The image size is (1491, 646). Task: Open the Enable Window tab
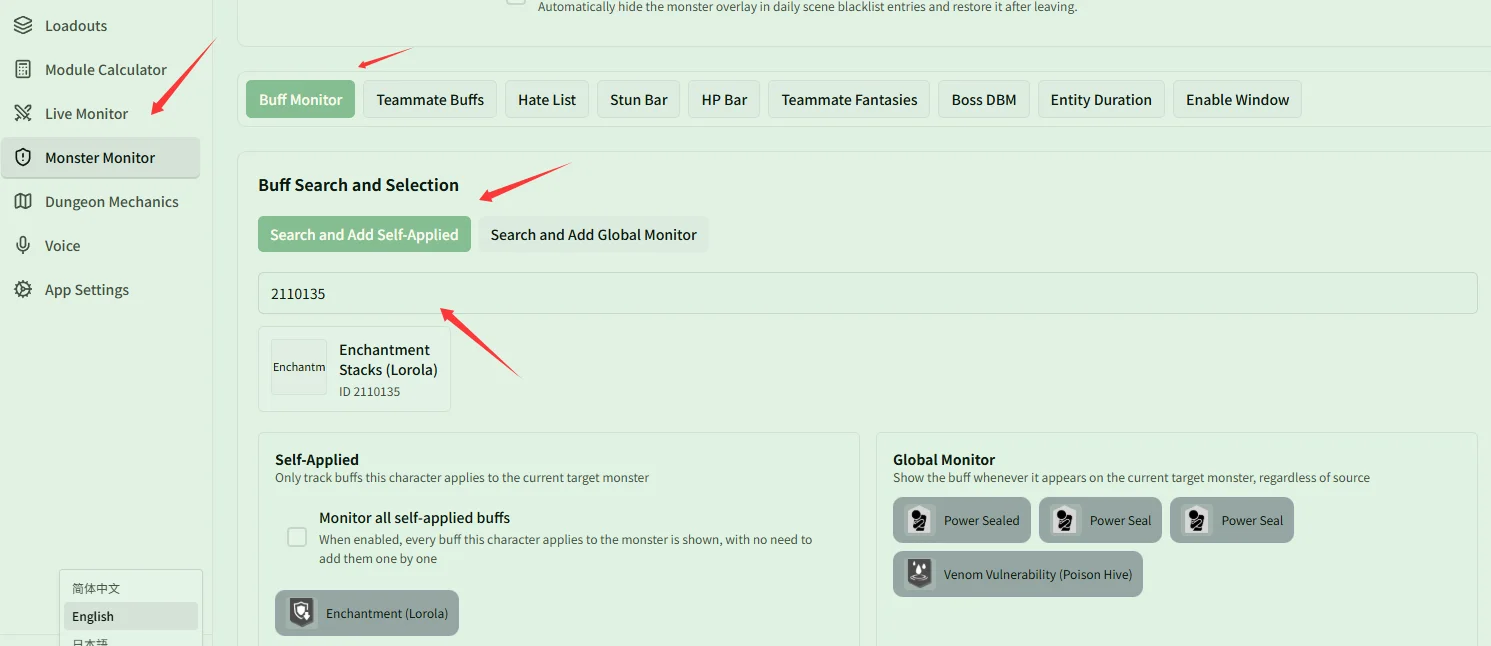click(x=1237, y=99)
